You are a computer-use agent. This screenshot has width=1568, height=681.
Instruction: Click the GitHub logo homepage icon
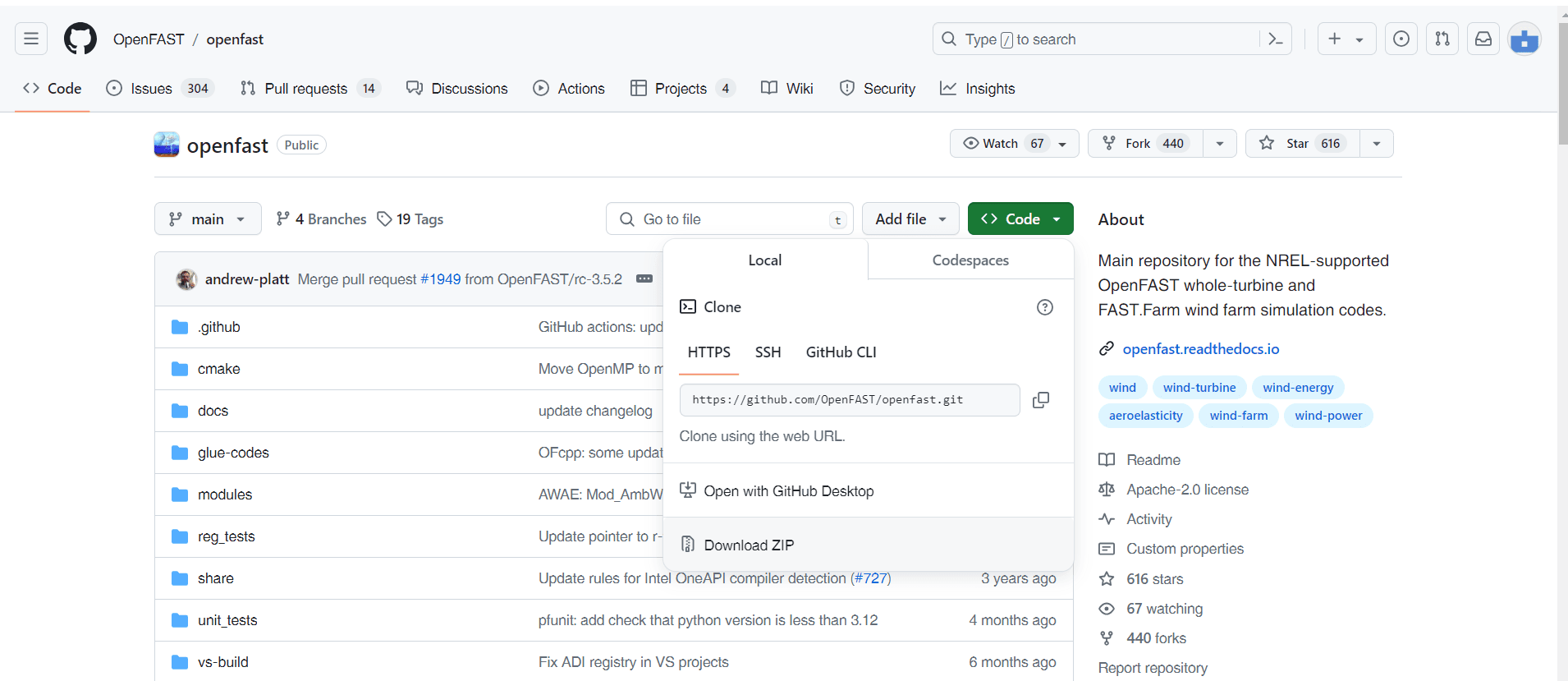click(80, 39)
